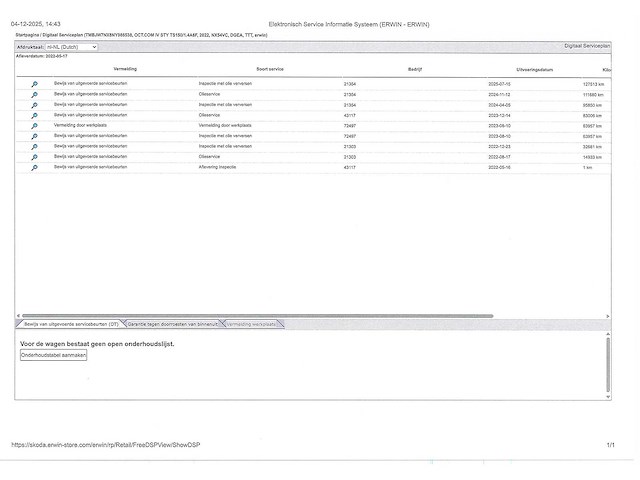This screenshot has height=480, width=640.
Task: View details icon of the 2023-12-14 Olieservice row
Action: point(34,115)
